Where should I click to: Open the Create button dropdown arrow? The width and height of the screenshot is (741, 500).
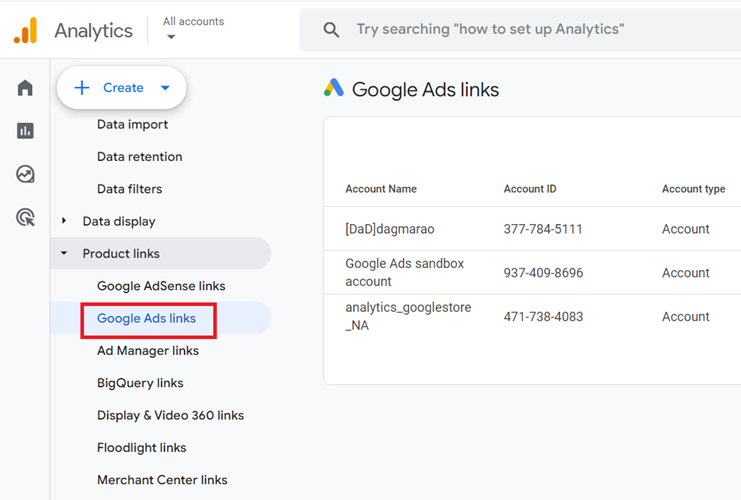click(165, 87)
